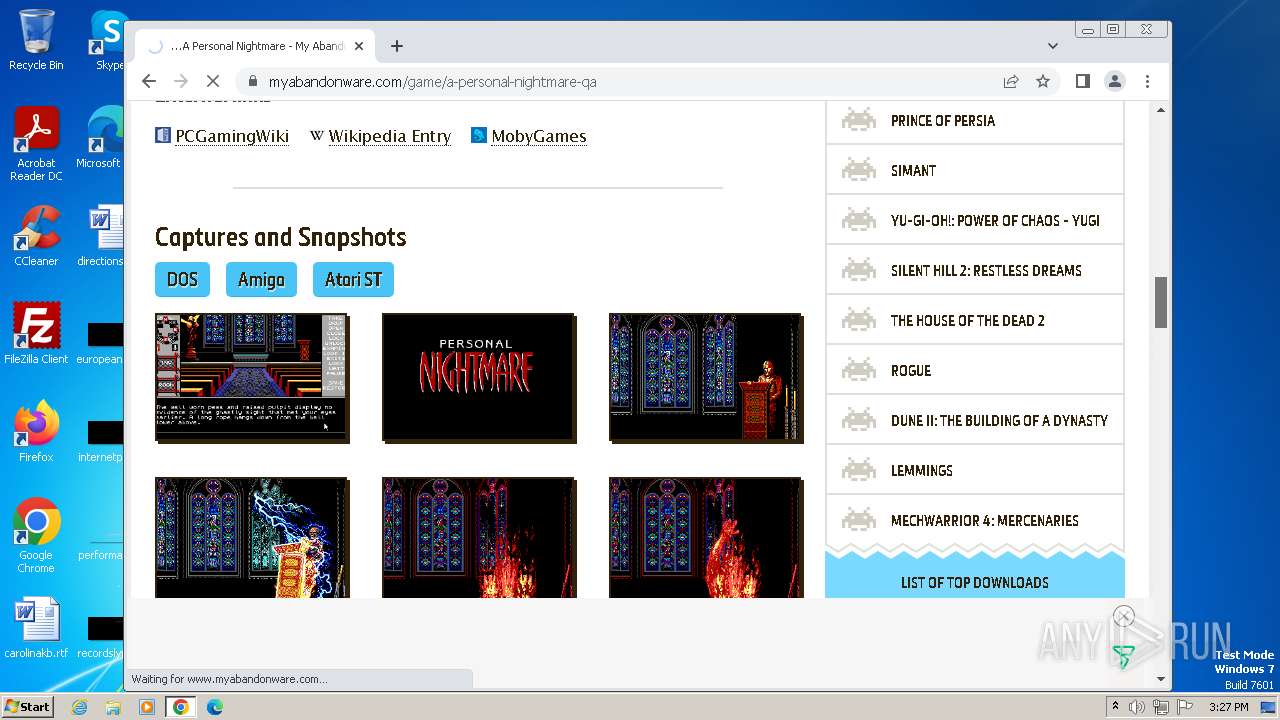Open Prince of Persia from top downloads
Screen dimensions: 1280x720
(943, 121)
